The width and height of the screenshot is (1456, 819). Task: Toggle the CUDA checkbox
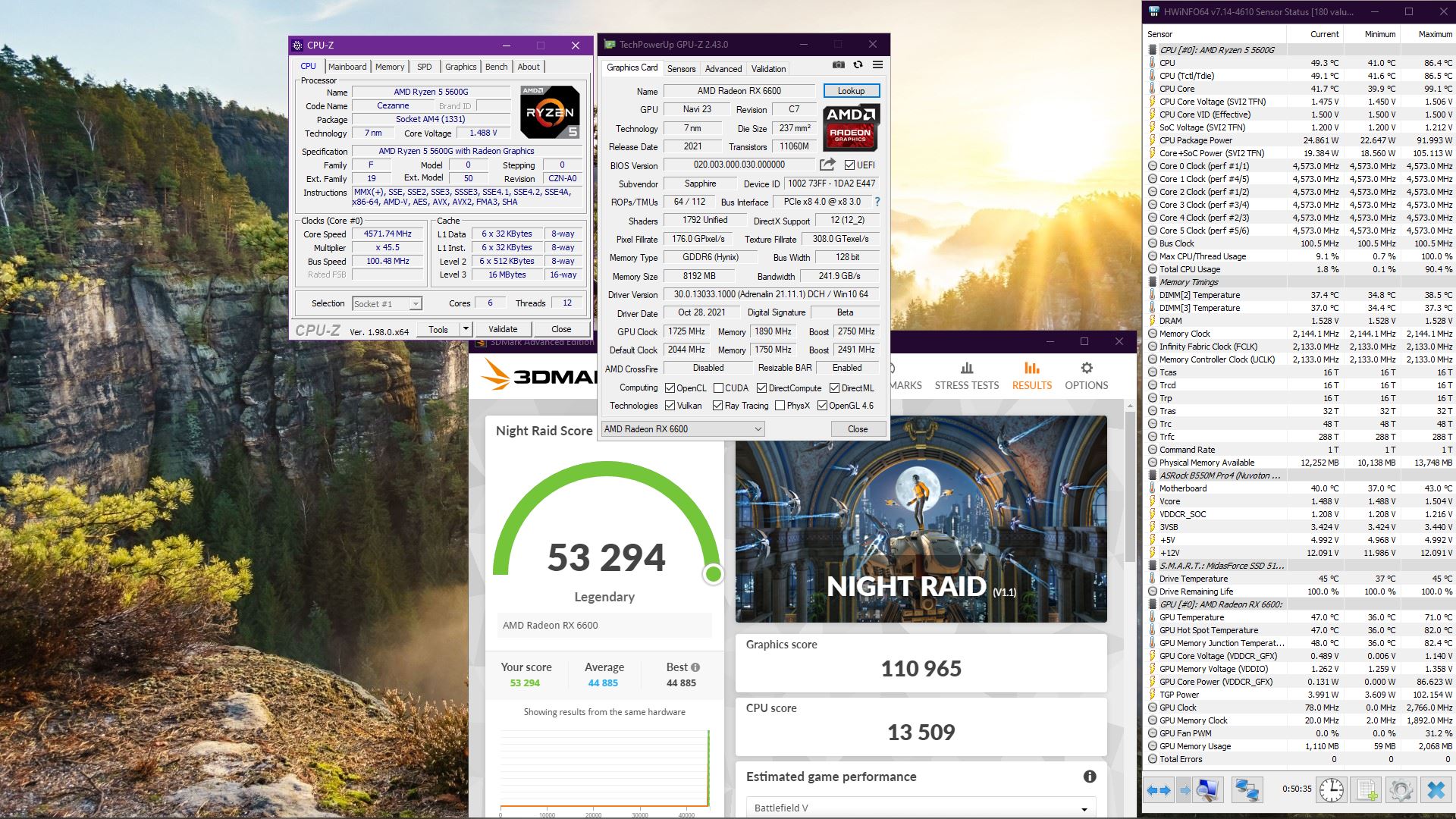coord(718,388)
